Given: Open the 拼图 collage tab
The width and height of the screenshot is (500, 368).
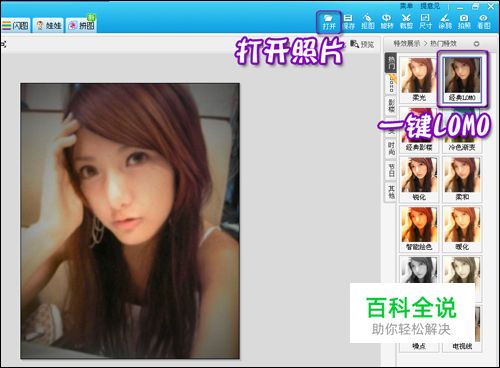Looking at the screenshot, I should [82, 25].
